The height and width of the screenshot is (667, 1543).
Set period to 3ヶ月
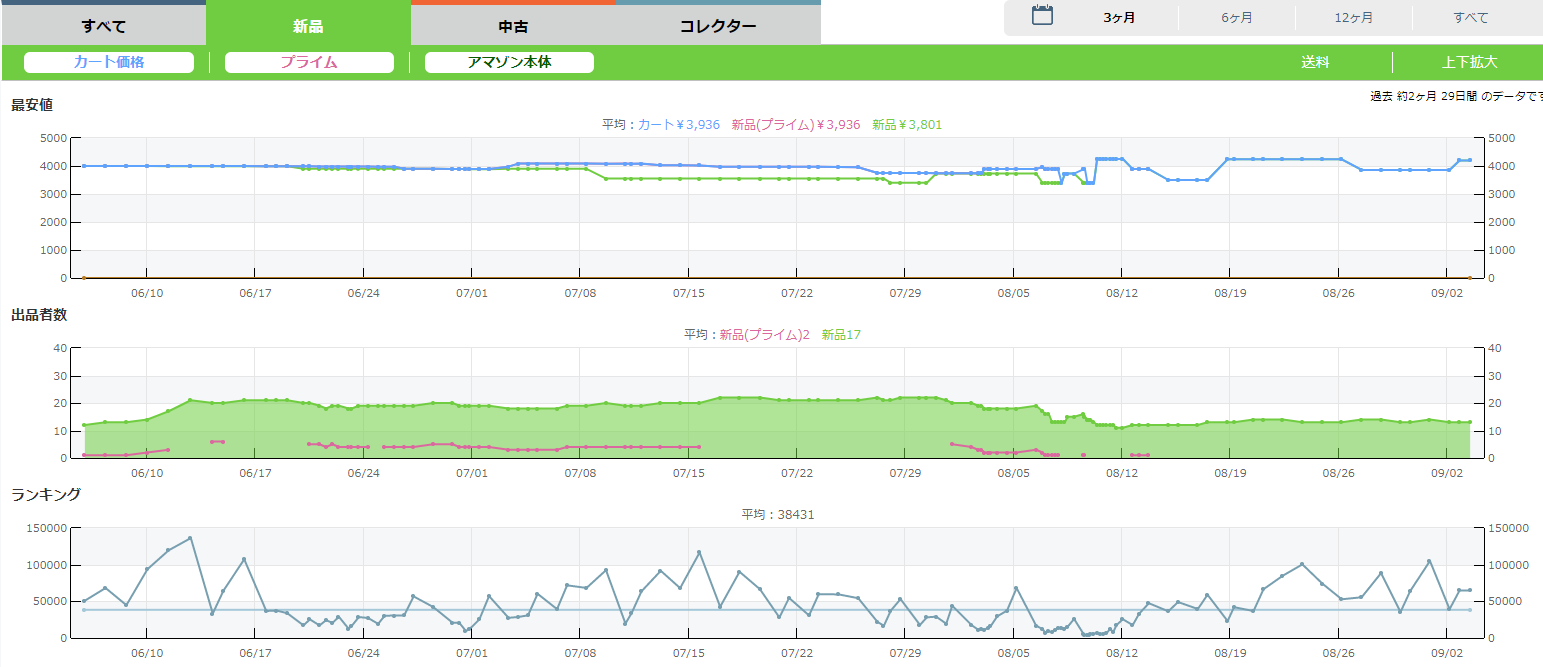(1119, 18)
